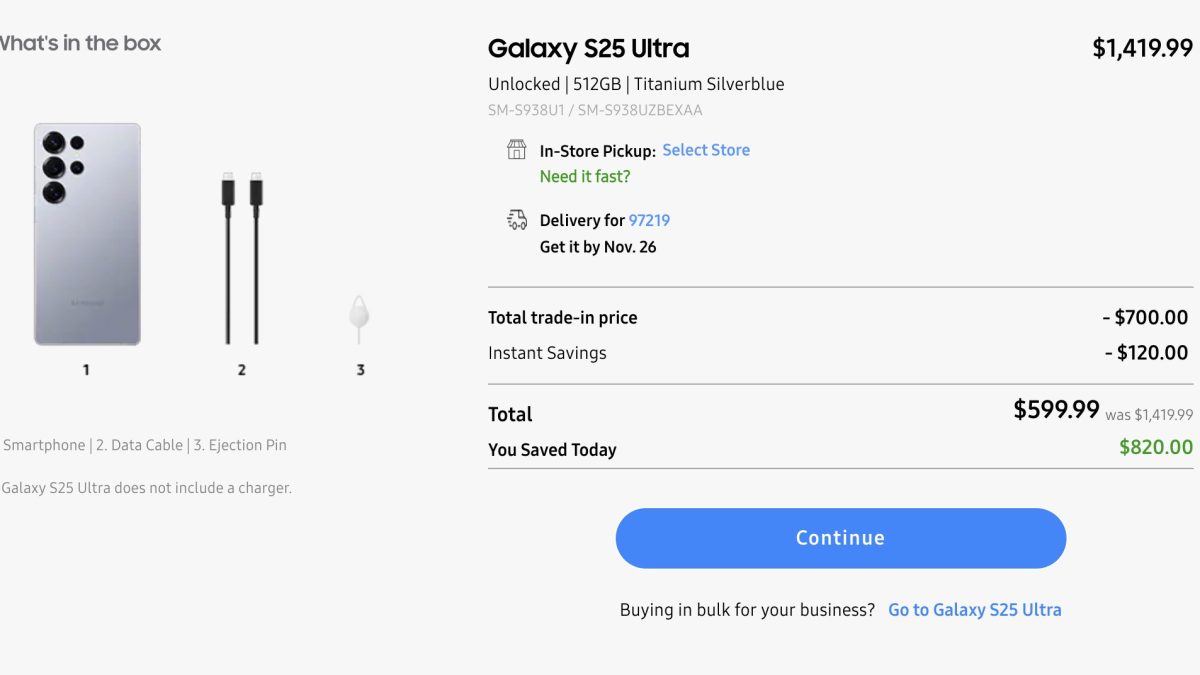Viewport: 1200px width, 675px height.
Task: Click the Total trade-in price label
Action: coord(562,318)
